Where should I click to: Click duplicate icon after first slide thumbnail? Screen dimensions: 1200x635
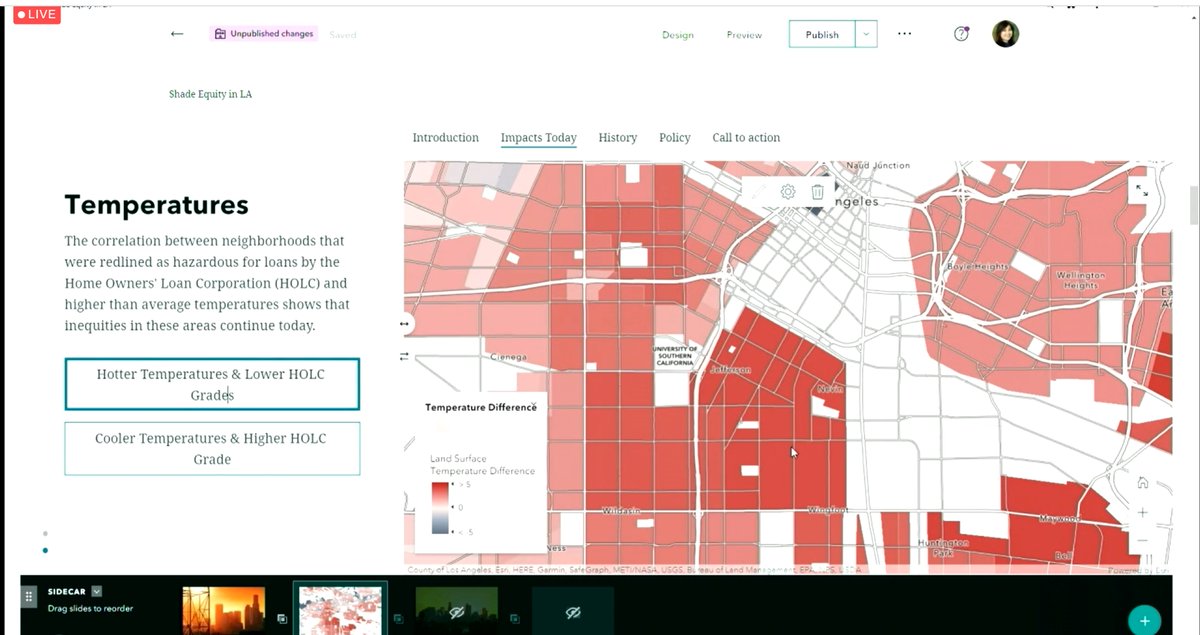[x=281, y=619]
